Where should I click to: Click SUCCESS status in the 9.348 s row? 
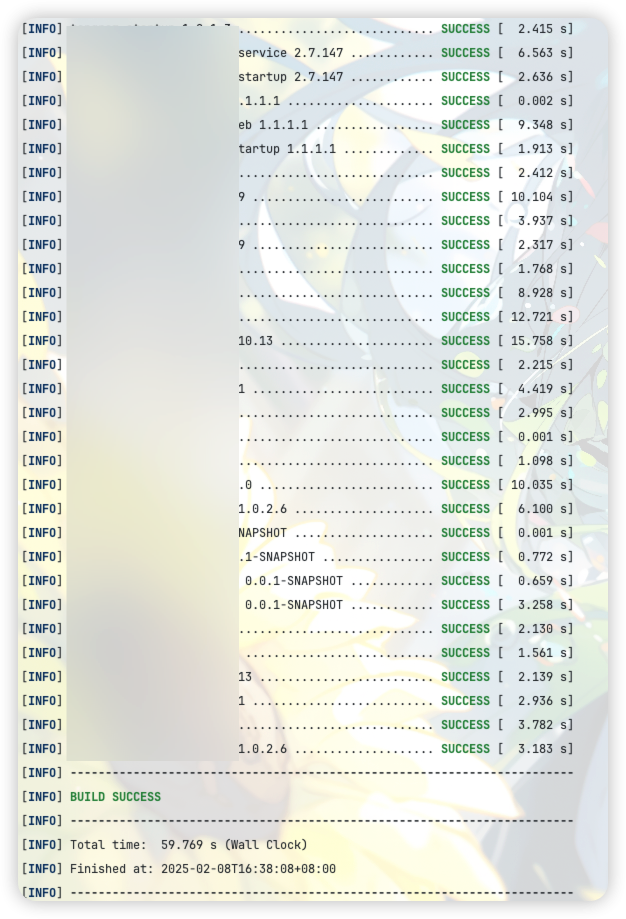pyautogui.click(x=465, y=125)
